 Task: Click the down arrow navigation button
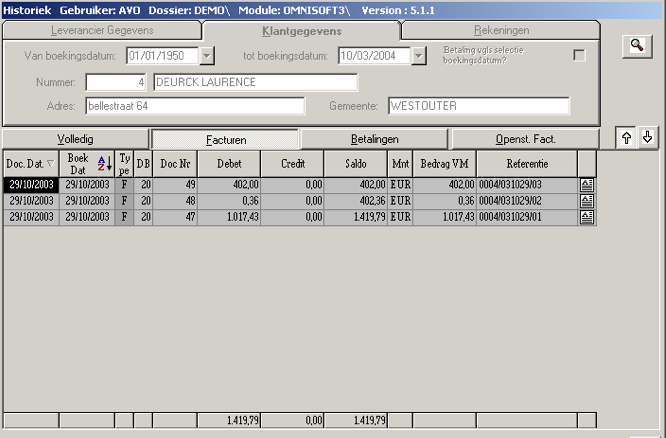coord(647,138)
